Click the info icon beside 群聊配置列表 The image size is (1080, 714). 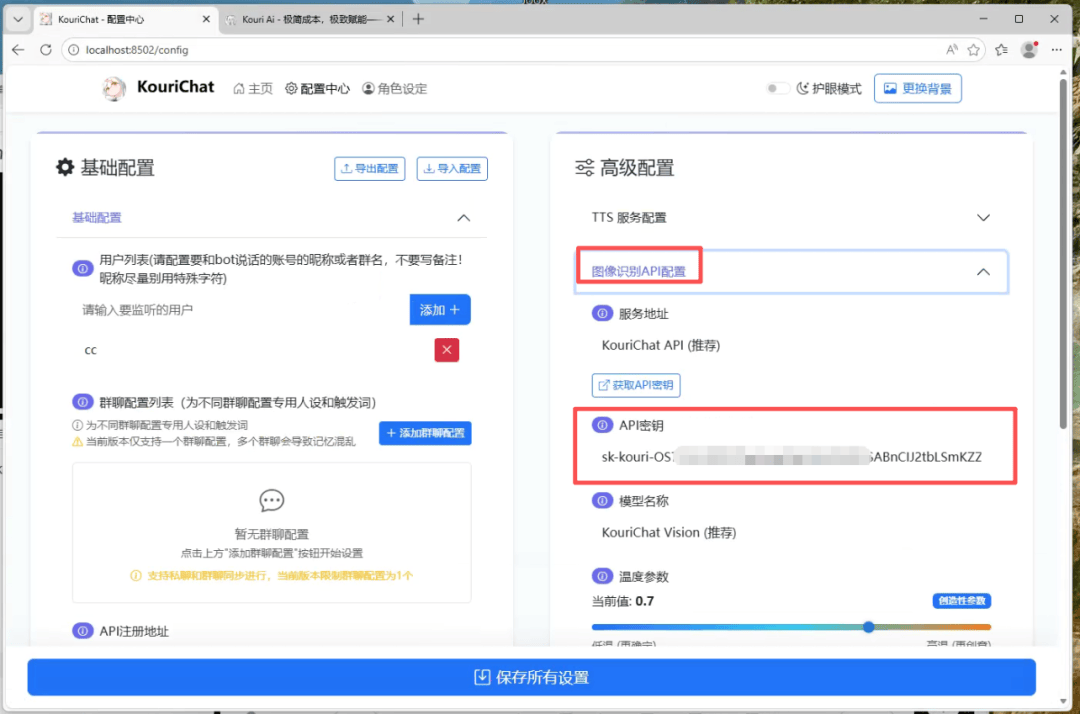tap(83, 401)
